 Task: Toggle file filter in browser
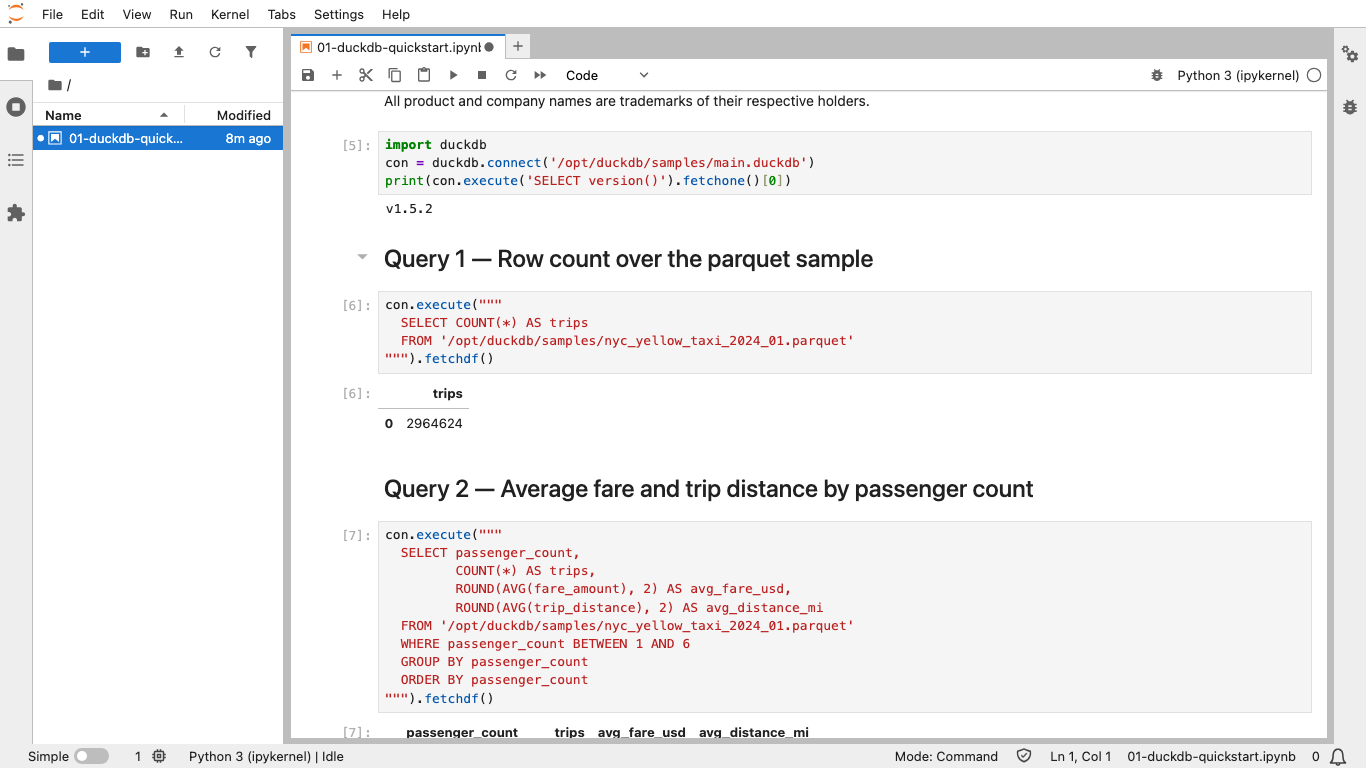click(251, 52)
